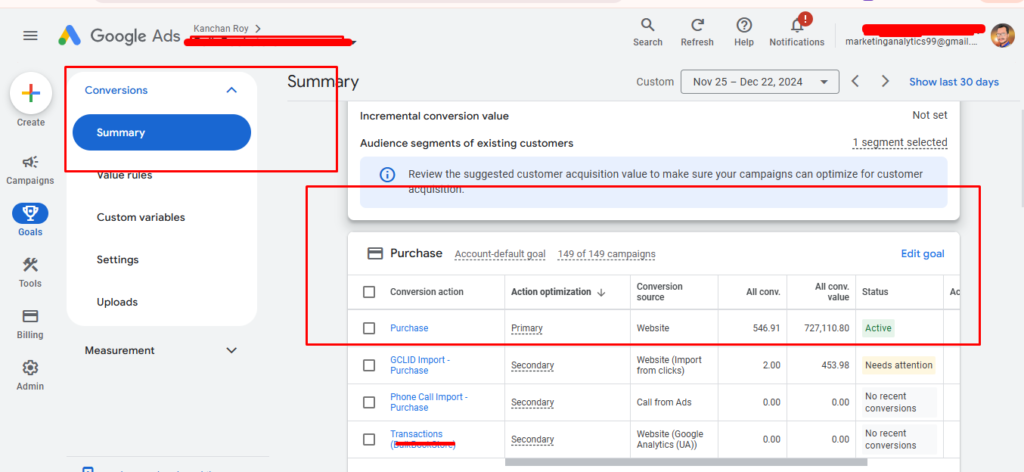Check the GCLID Import - Purchase checkbox

click(x=369, y=365)
